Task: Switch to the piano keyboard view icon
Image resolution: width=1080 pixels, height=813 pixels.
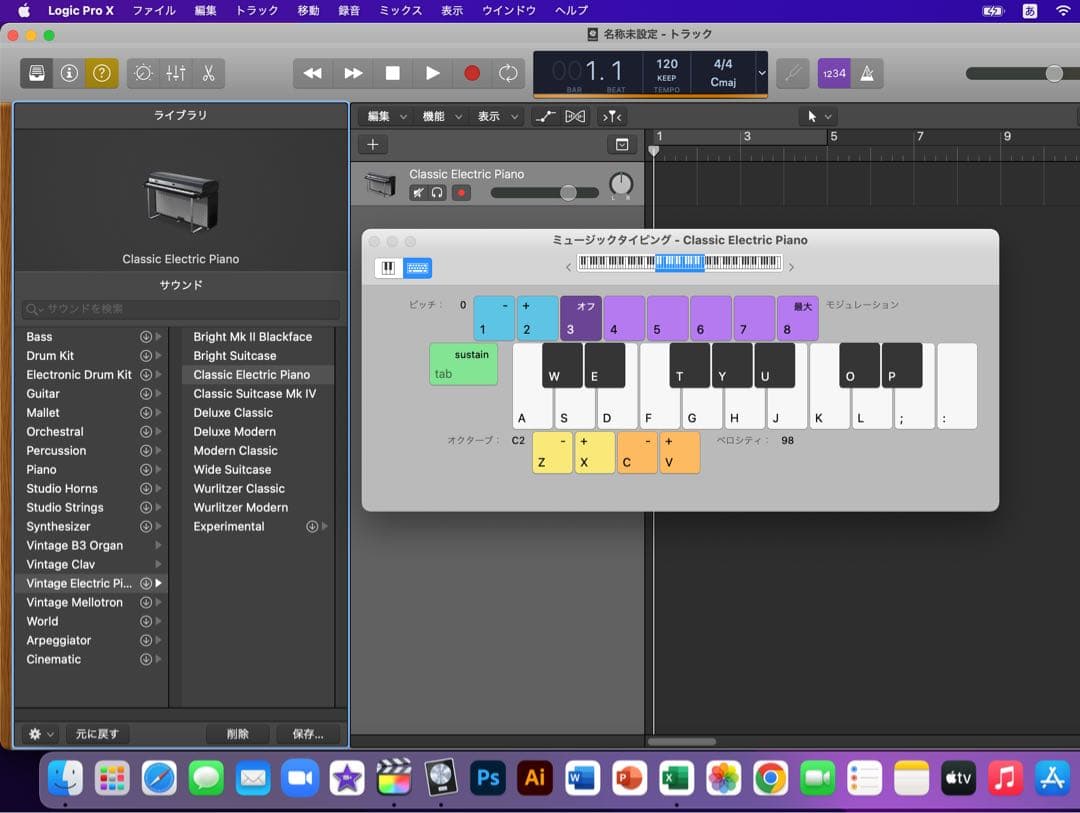Action: coord(388,268)
